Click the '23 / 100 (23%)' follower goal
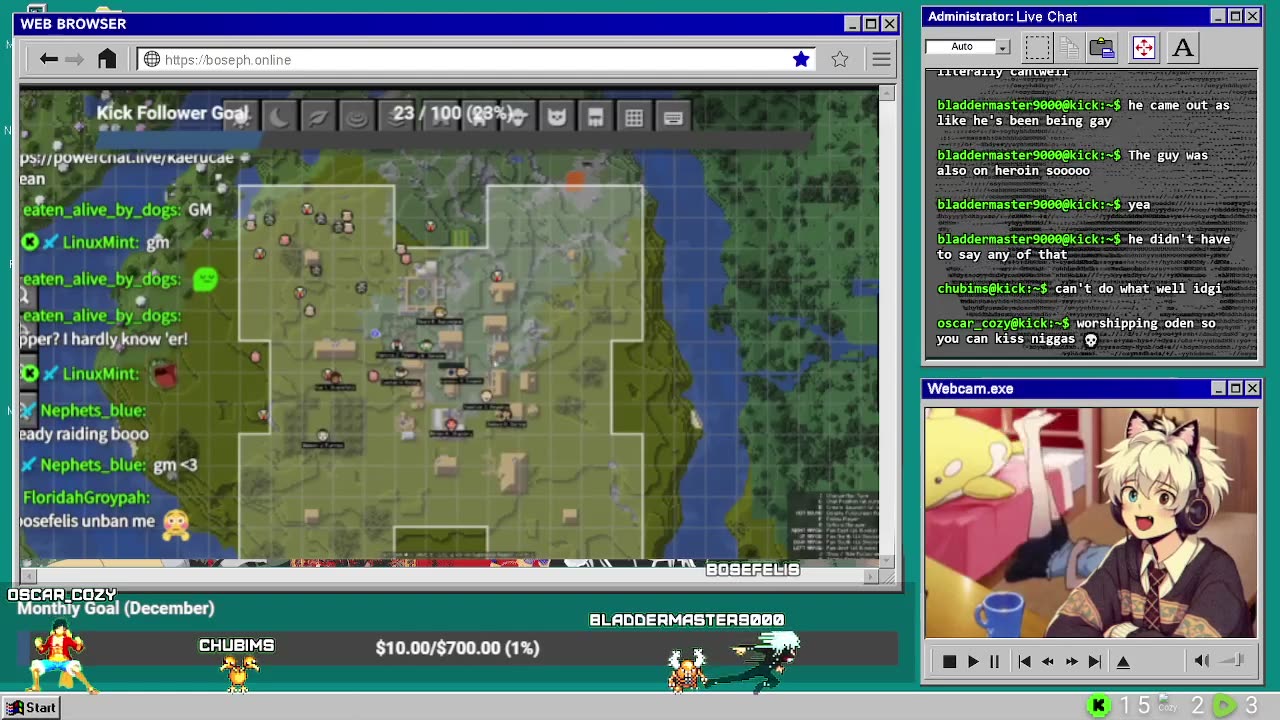1280x720 pixels. pos(453,113)
